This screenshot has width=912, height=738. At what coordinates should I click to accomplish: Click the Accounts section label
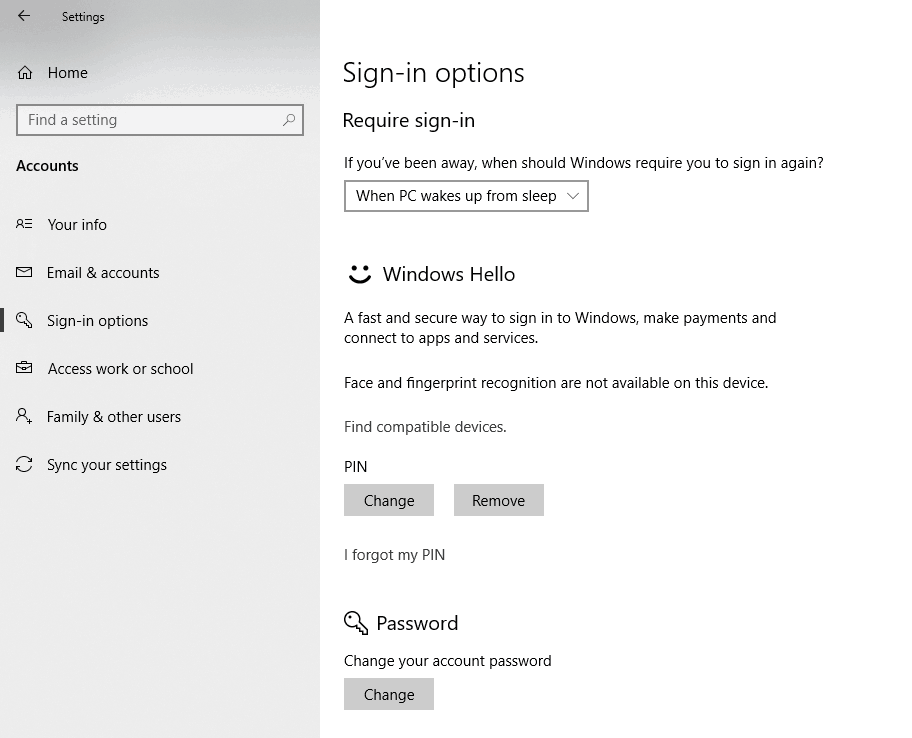coord(47,166)
